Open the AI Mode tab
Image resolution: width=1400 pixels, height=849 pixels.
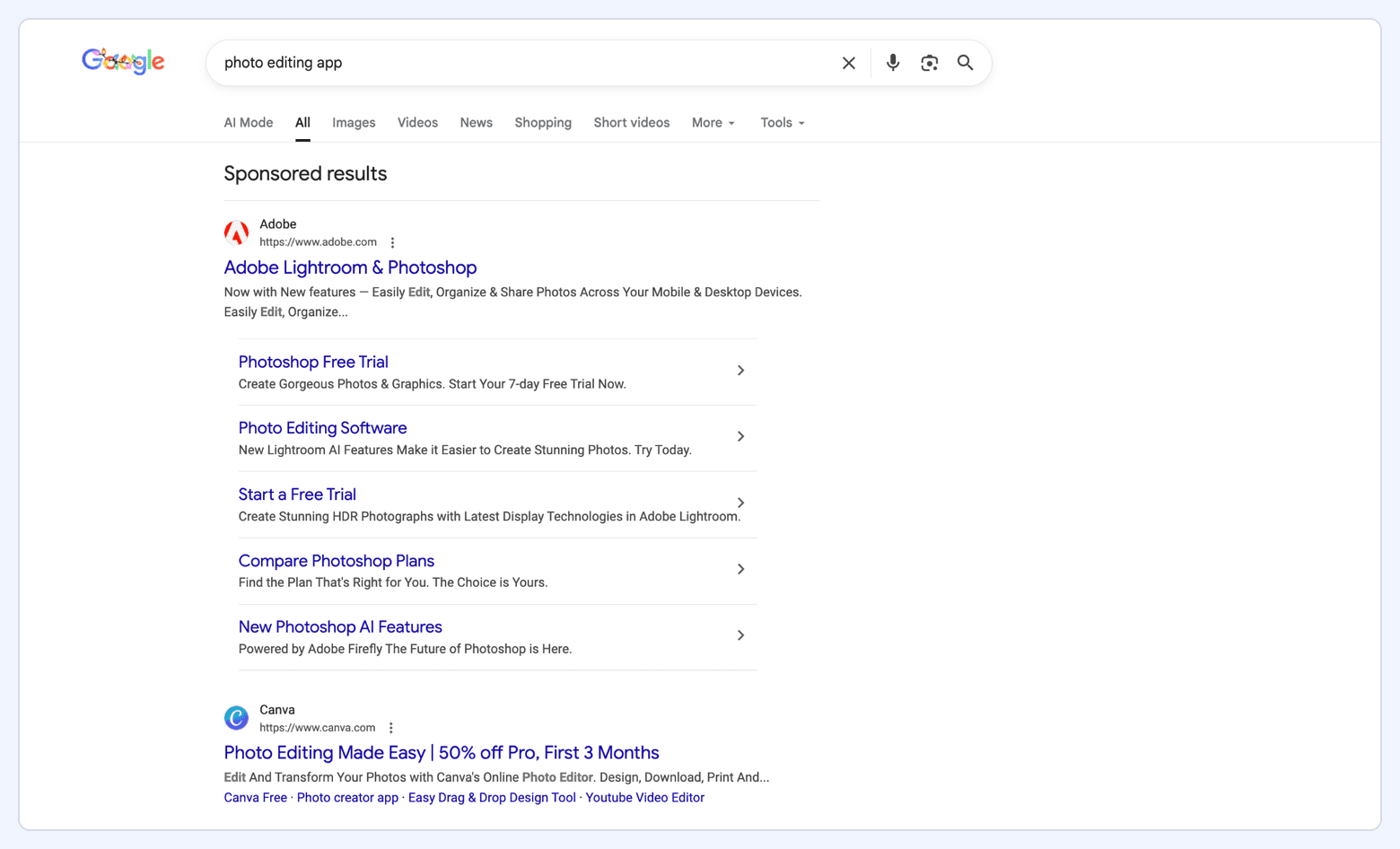(248, 122)
